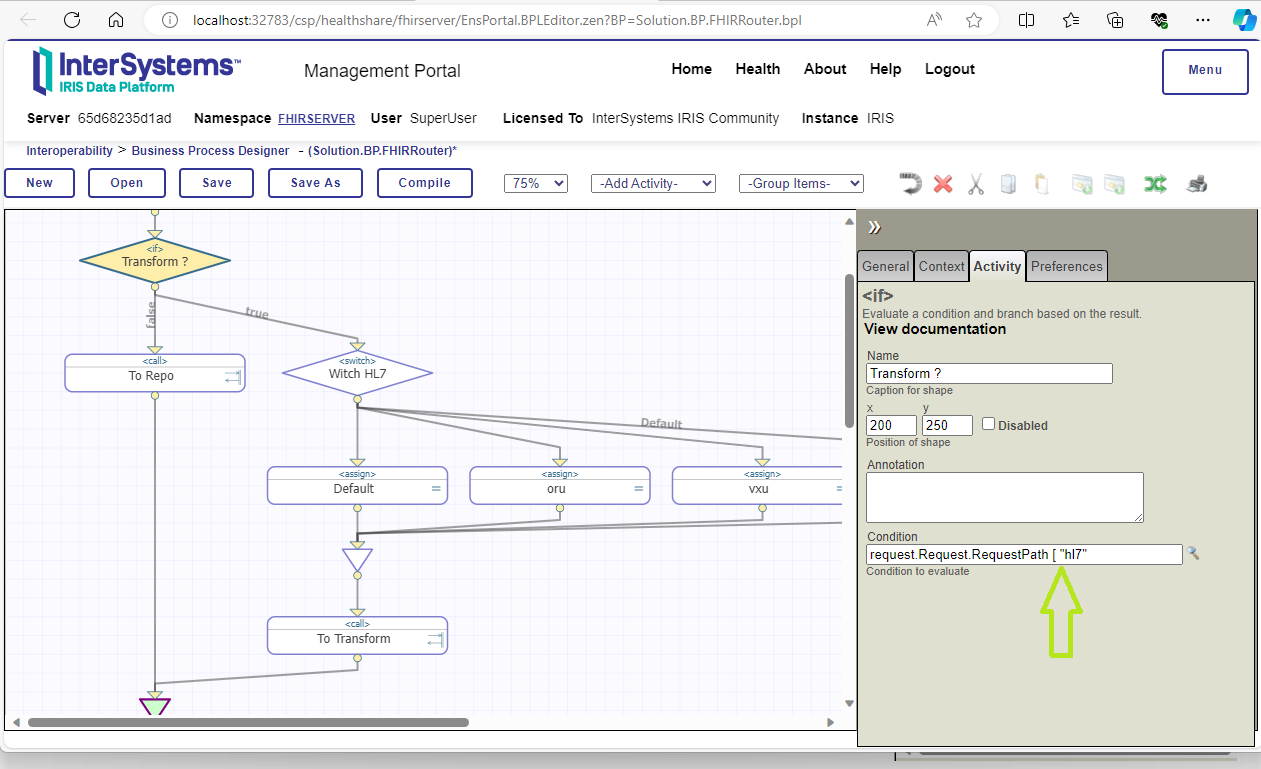
Task: Open the Preferences tab
Action: tap(1066, 266)
